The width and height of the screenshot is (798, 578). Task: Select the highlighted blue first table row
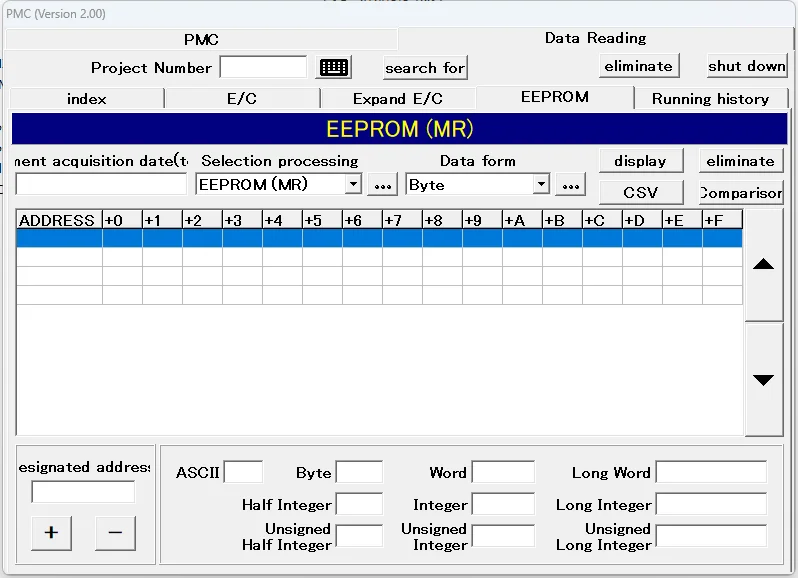(x=379, y=238)
